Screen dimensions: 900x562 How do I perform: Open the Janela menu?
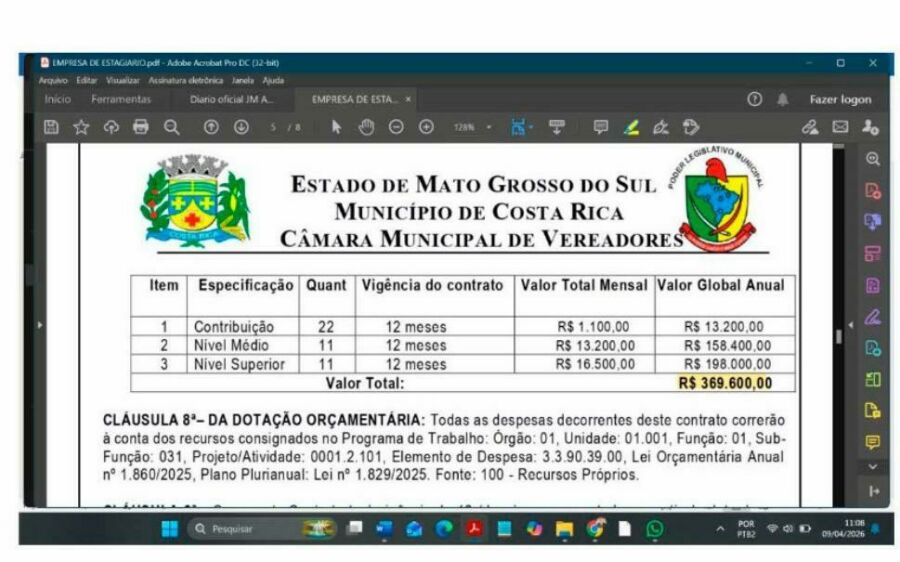coord(243,80)
